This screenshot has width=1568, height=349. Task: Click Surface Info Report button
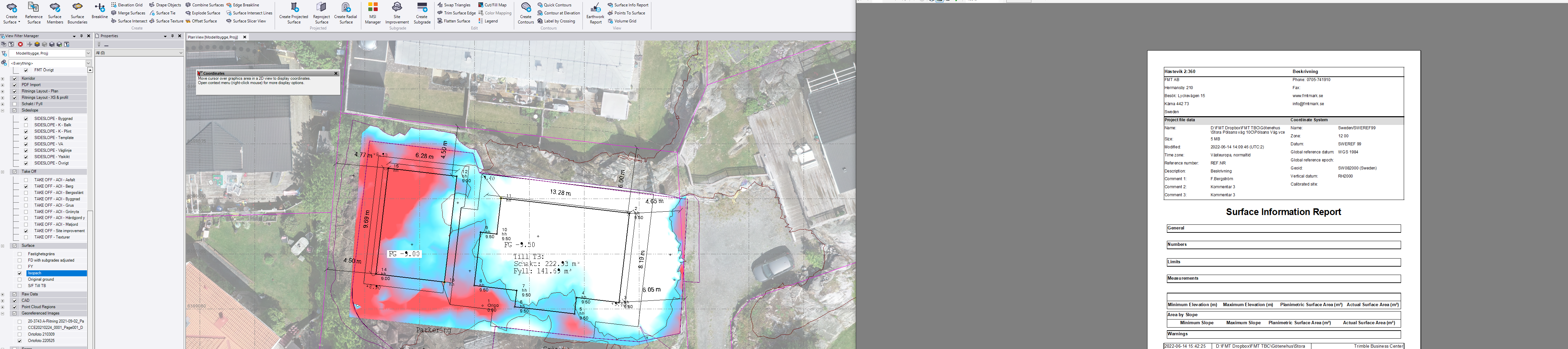pos(631,5)
